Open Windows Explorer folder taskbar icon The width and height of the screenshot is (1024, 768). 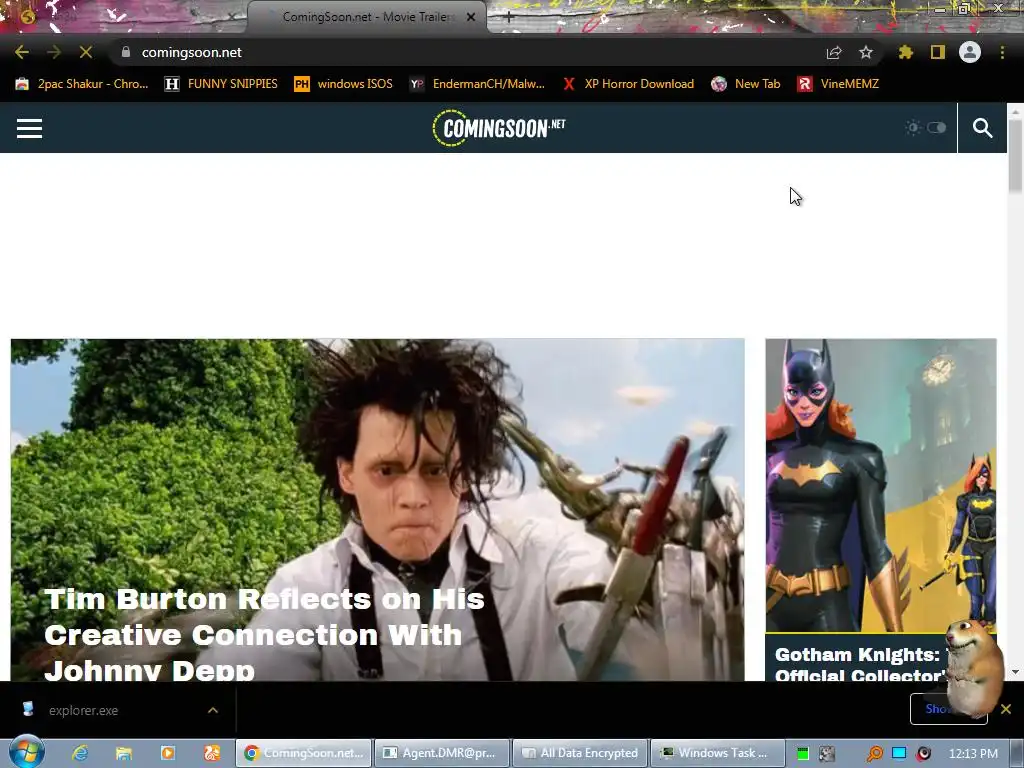[x=124, y=753]
